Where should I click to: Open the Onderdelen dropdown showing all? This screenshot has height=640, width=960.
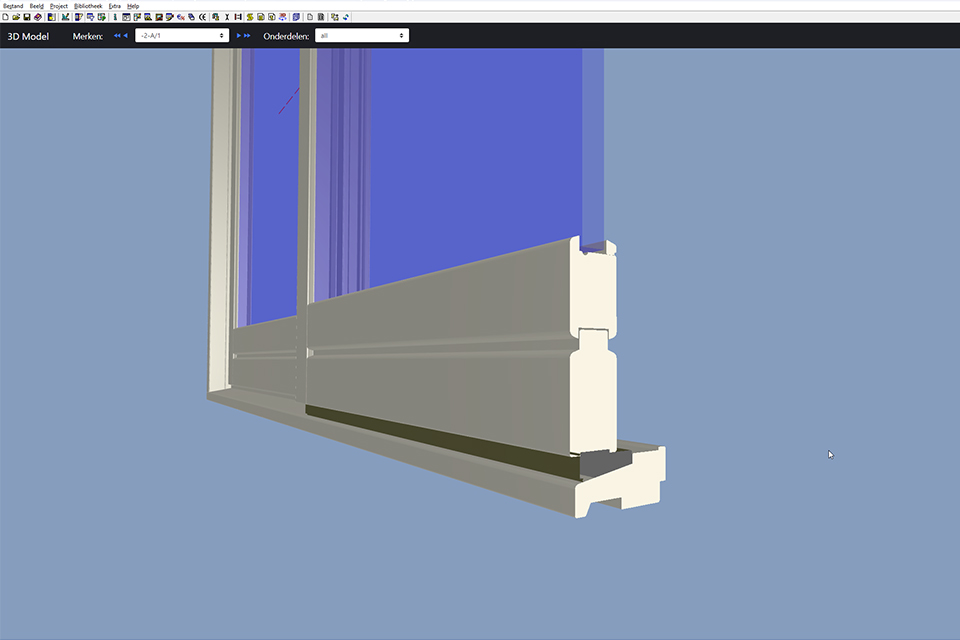tap(361, 36)
